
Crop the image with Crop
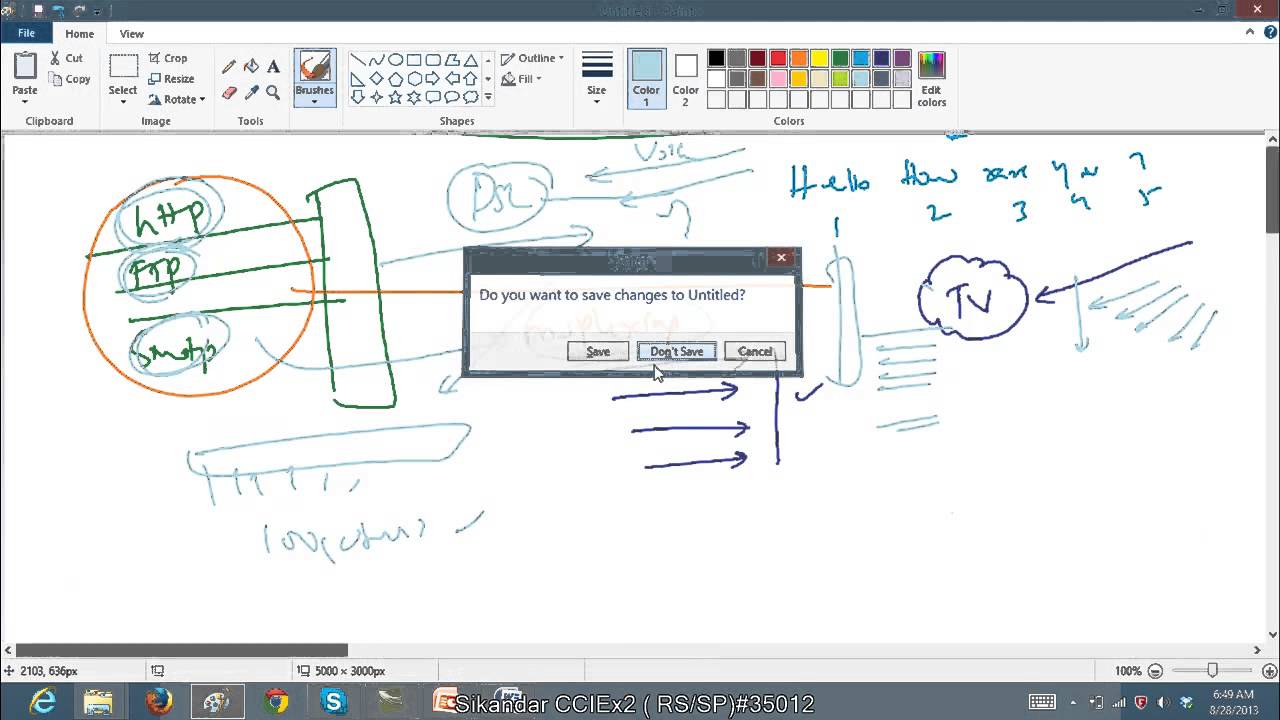tap(168, 58)
